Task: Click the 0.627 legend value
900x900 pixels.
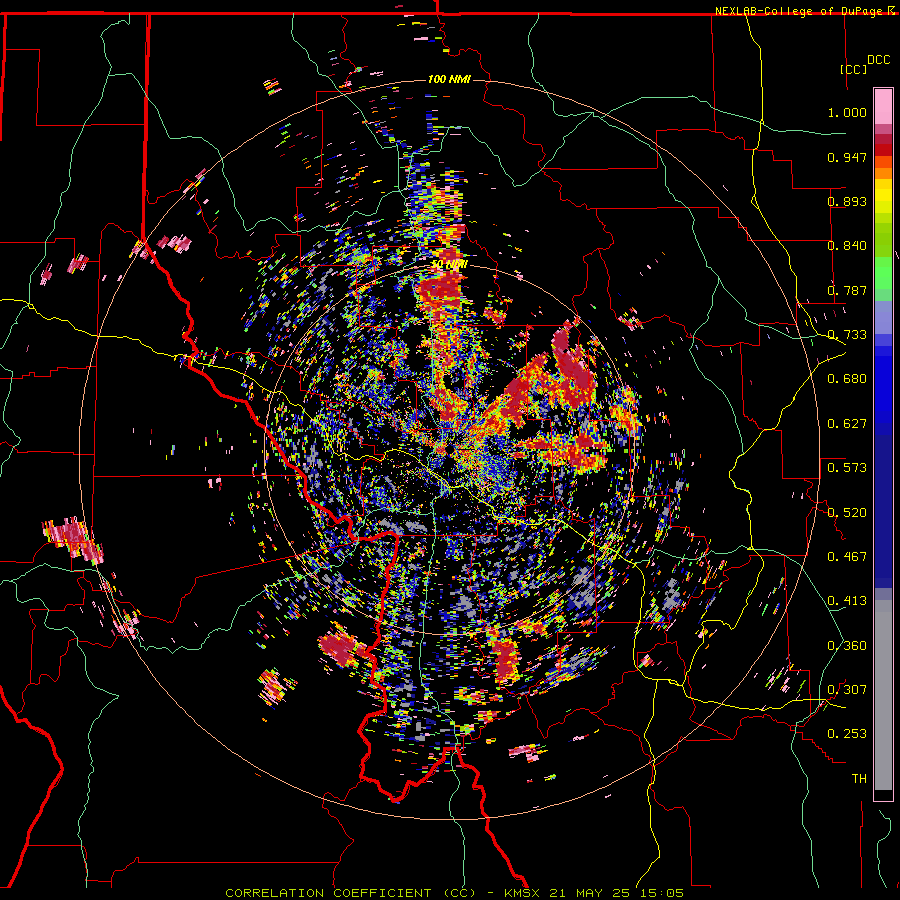Action: 847,424
